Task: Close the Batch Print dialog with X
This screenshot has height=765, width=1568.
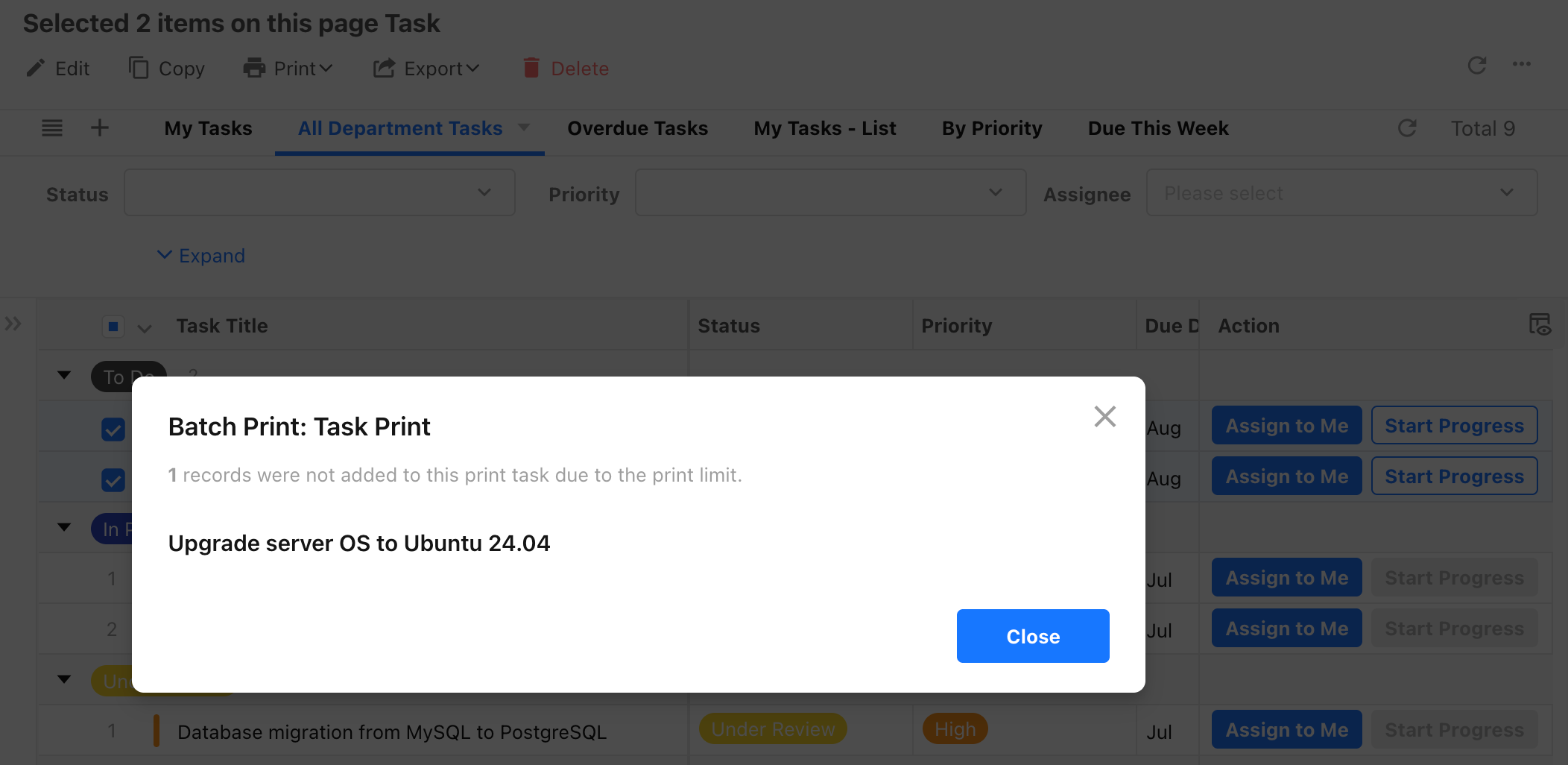Action: pos(1104,416)
